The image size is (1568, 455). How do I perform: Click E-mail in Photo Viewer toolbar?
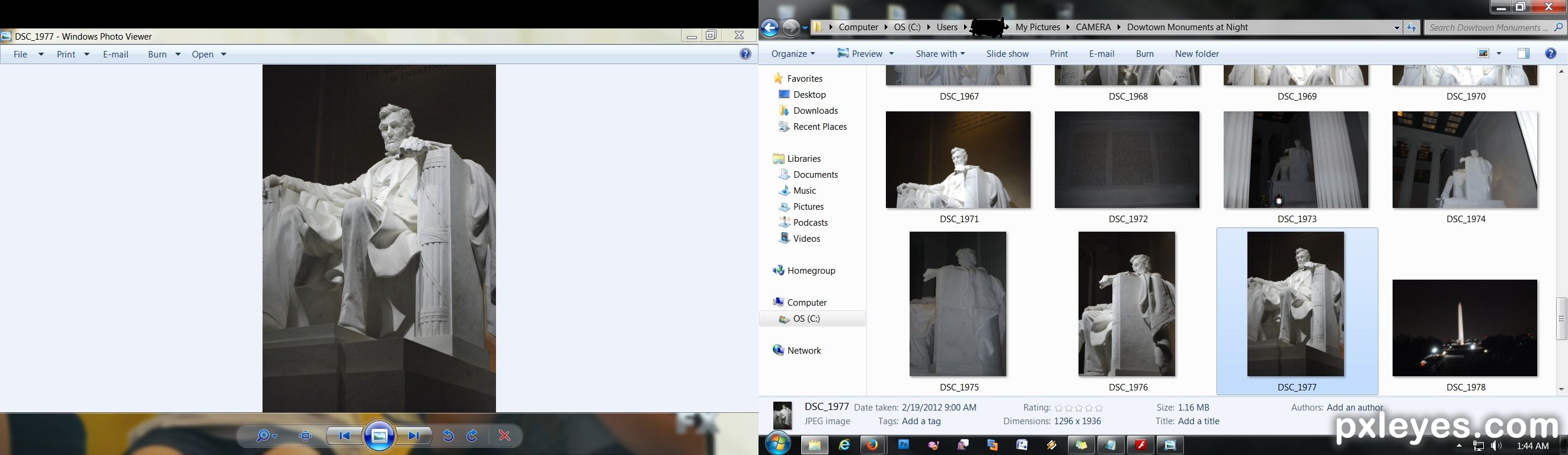tap(116, 54)
